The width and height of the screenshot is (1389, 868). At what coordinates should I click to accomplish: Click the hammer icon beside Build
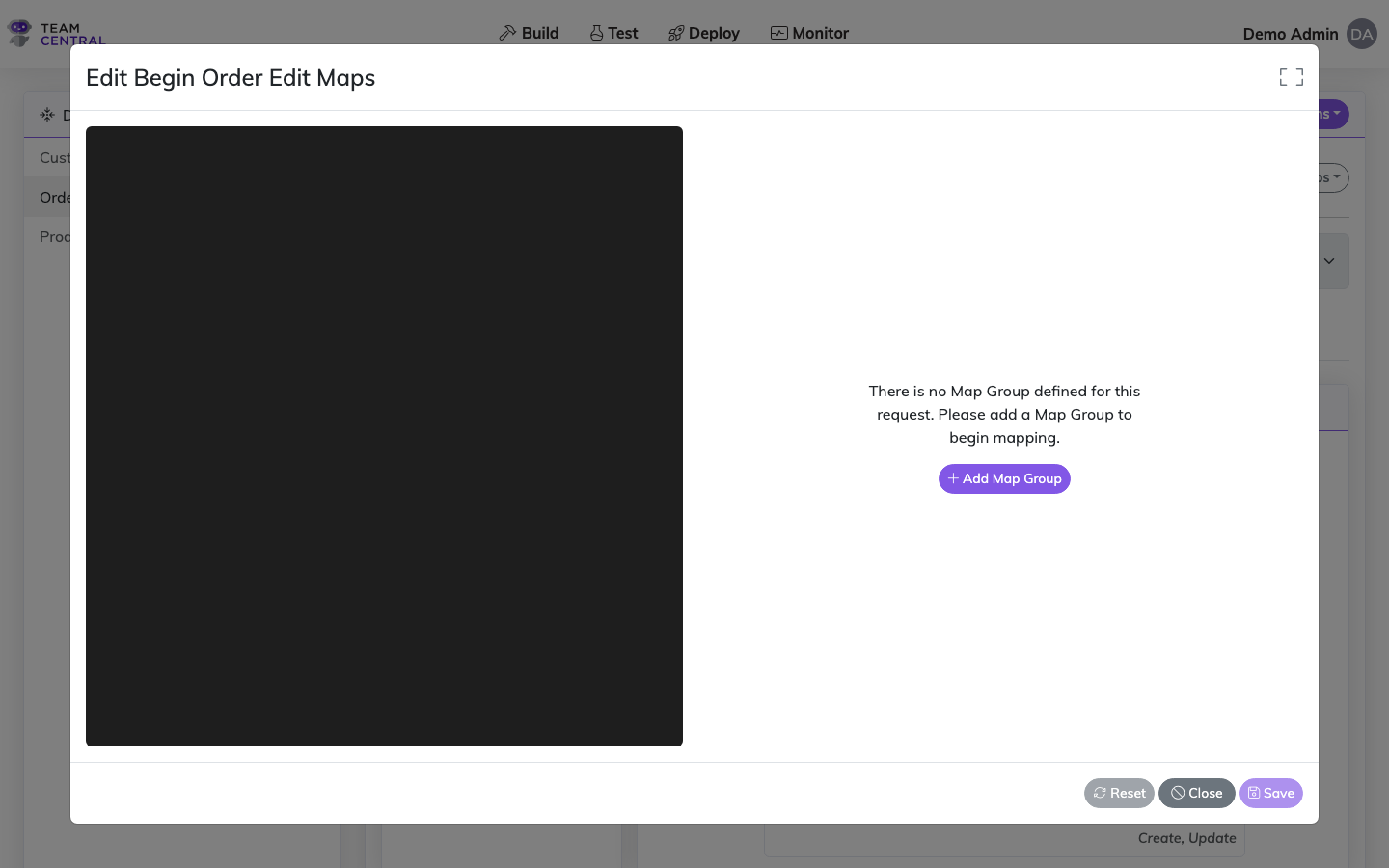pos(507,33)
